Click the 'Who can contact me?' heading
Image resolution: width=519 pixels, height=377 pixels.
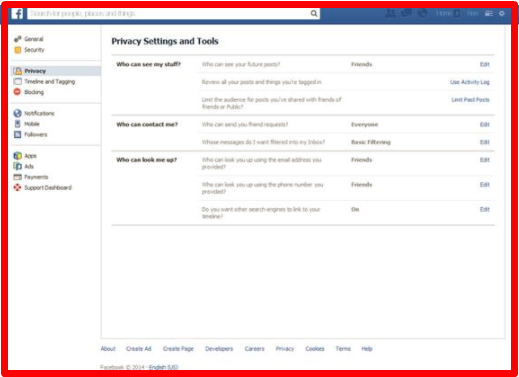pos(147,124)
